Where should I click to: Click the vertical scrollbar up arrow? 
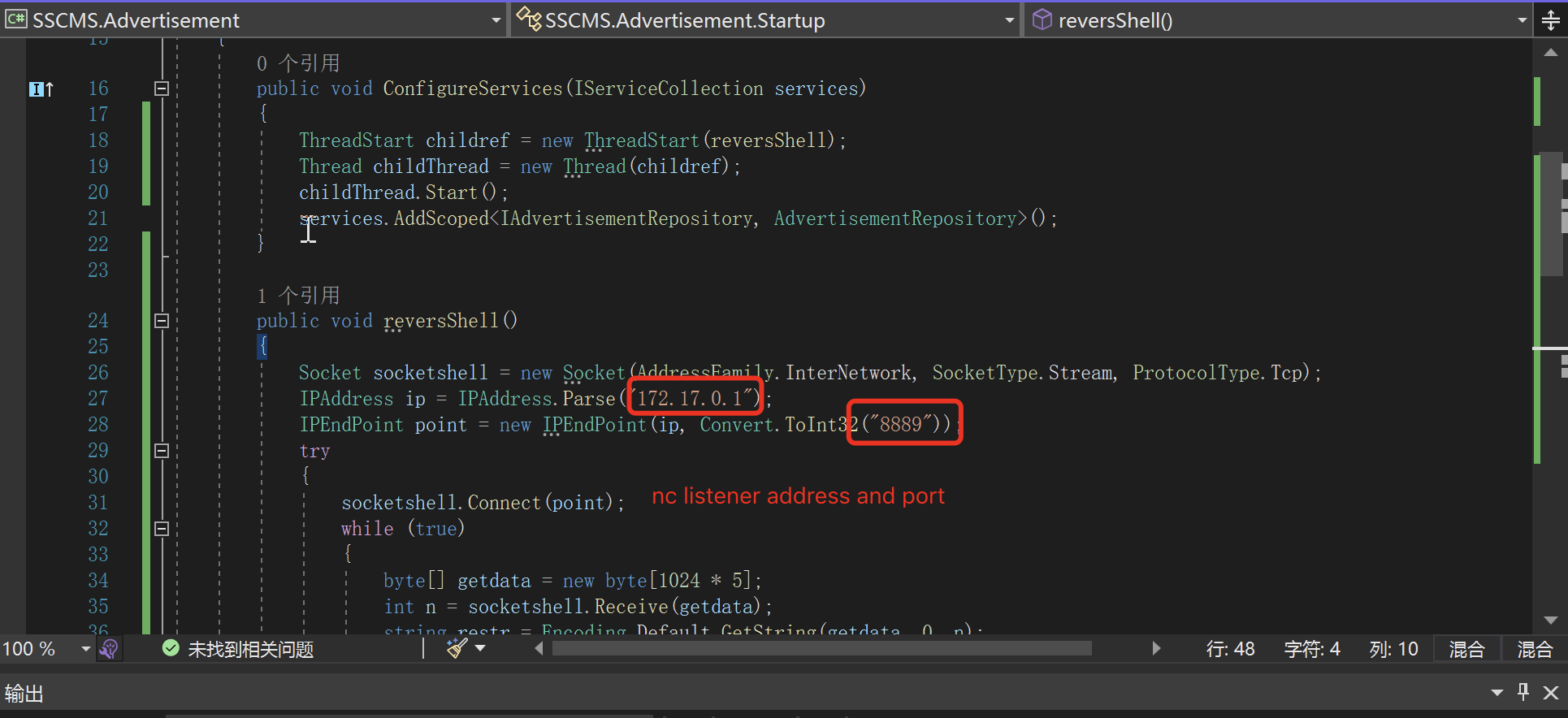pos(1551,52)
